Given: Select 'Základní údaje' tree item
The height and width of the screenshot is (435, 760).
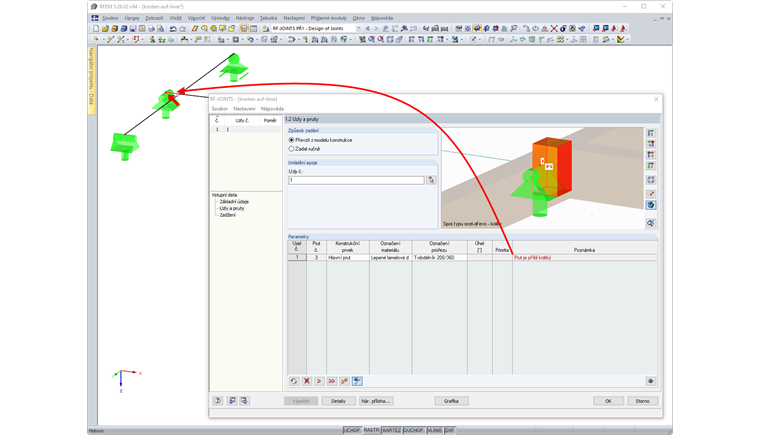Looking at the screenshot, I should (x=234, y=202).
